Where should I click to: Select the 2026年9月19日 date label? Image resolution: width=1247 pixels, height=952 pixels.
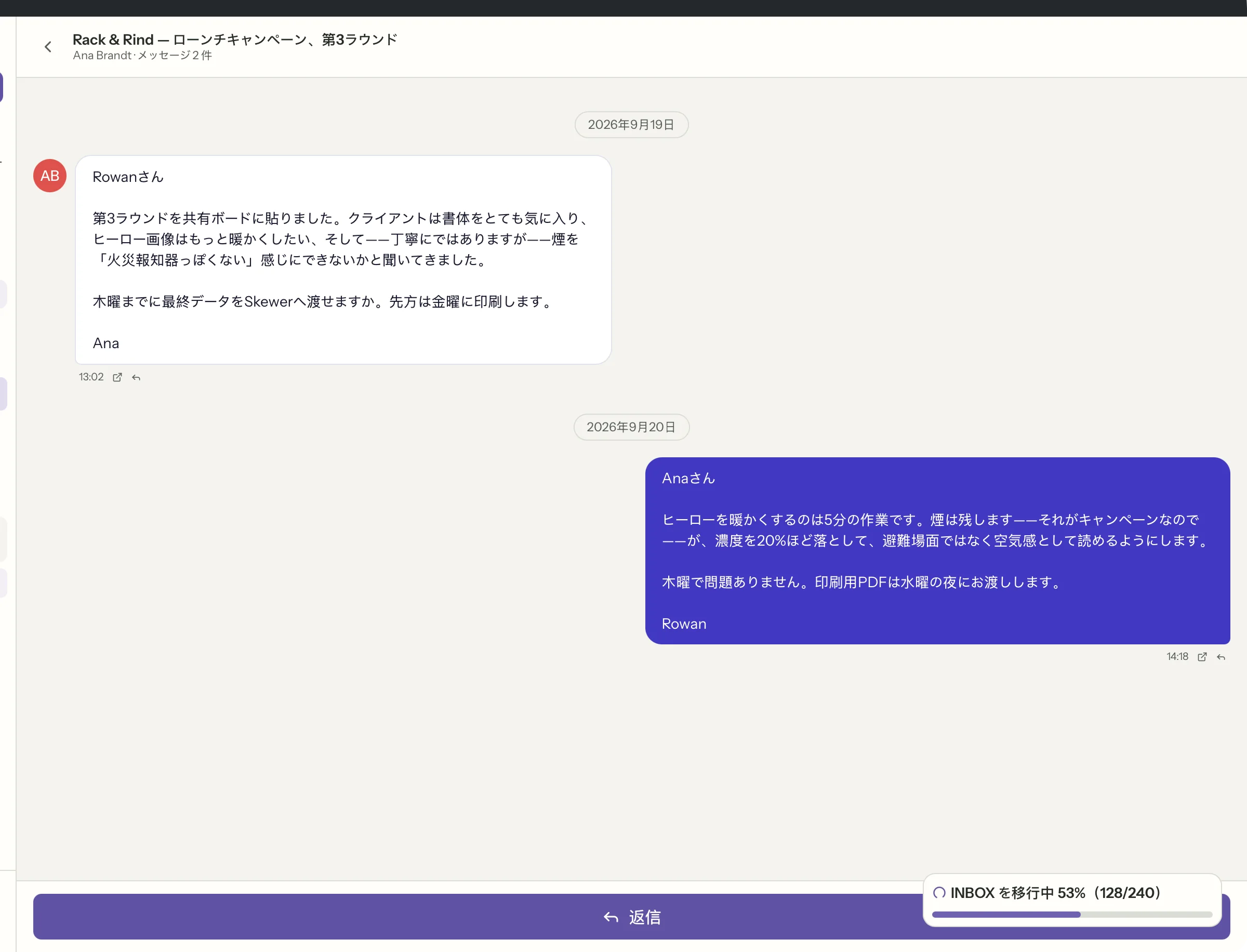tap(631, 125)
